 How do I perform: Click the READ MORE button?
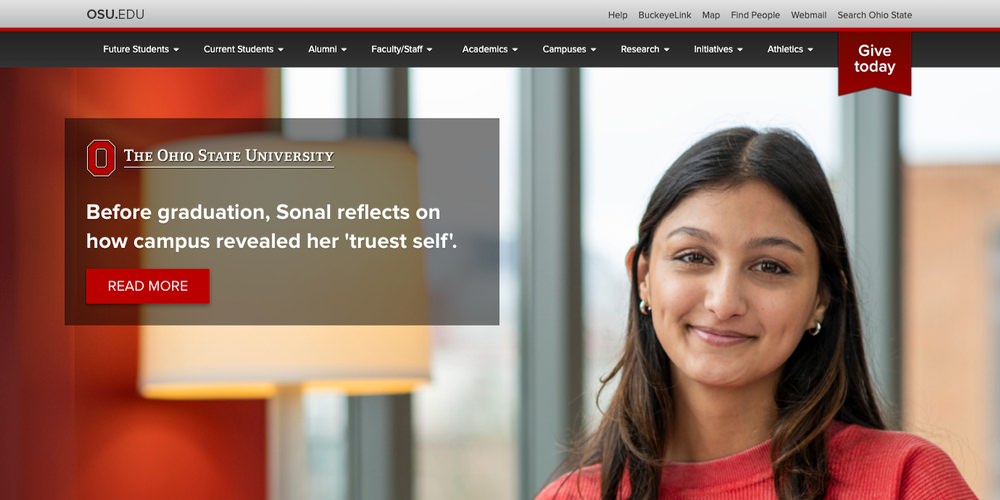coord(147,286)
